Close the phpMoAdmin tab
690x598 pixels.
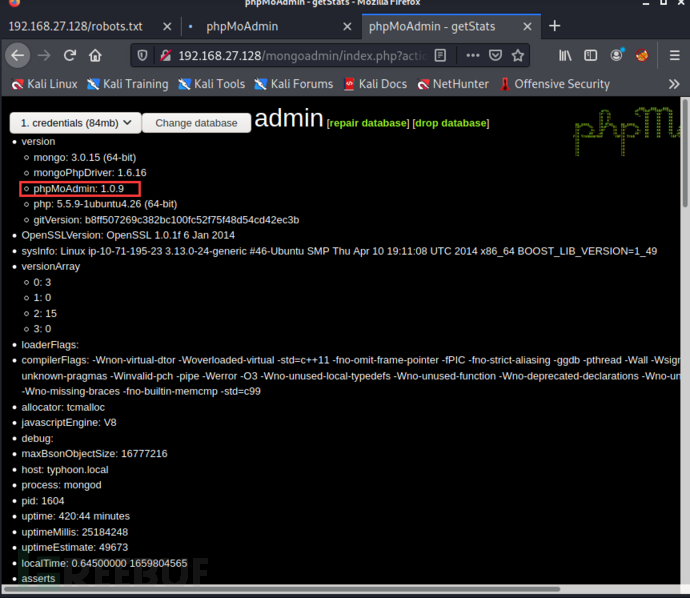coord(347,26)
